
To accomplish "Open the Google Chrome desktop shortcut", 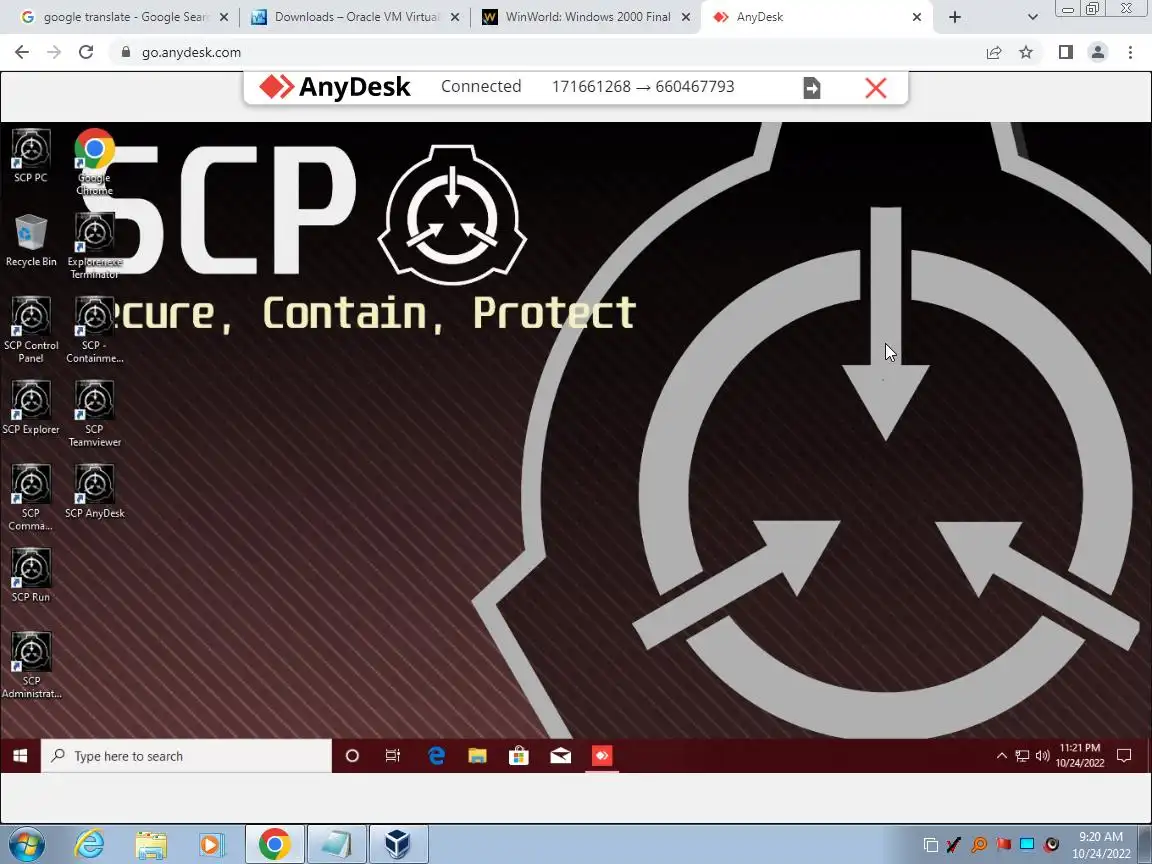I will tap(94, 162).
